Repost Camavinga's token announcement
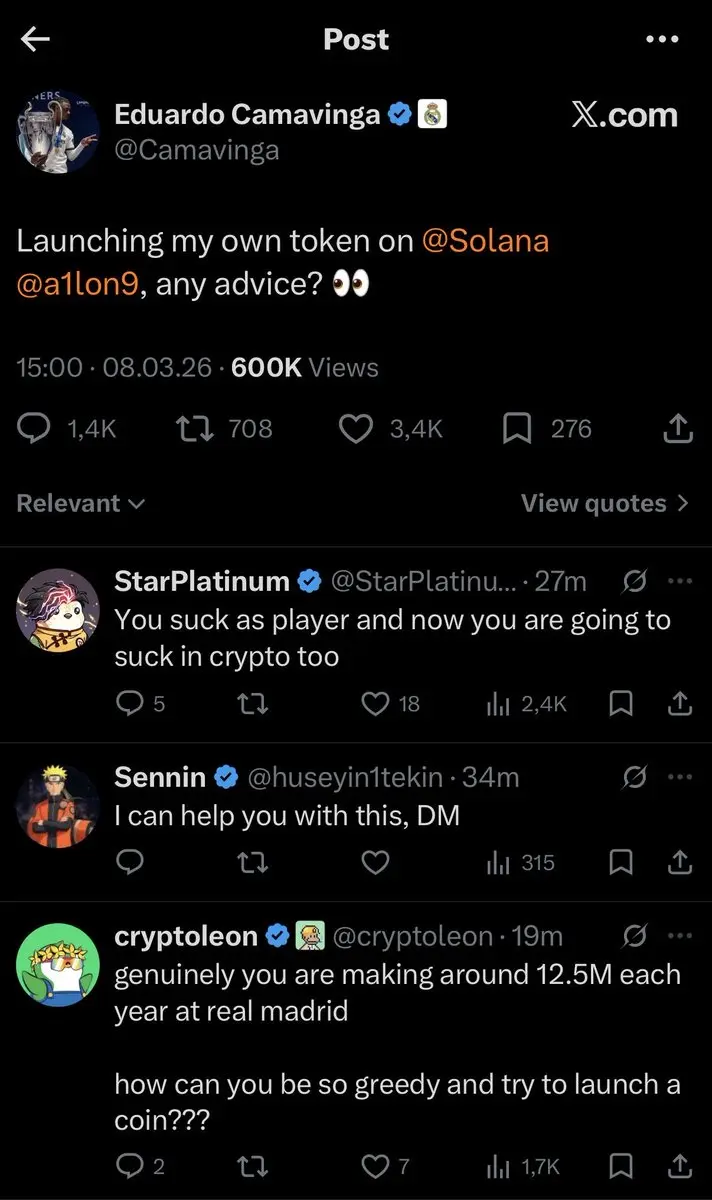This screenshot has width=712, height=1200. pyautogui.click(x=190, y=429)
